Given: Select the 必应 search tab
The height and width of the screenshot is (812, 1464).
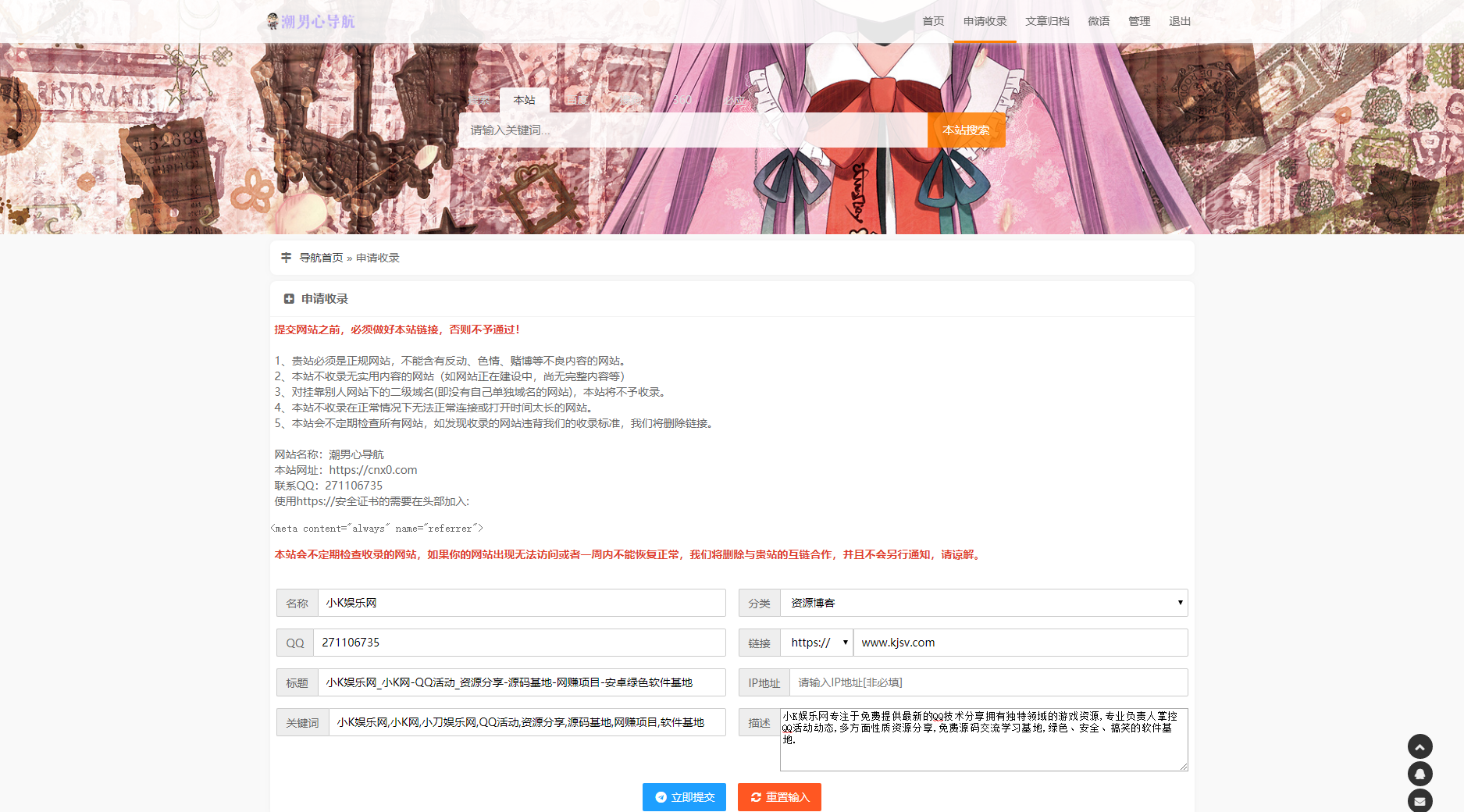Looking at the screenshot, I should pyautogui.click(x=735, y=100).
